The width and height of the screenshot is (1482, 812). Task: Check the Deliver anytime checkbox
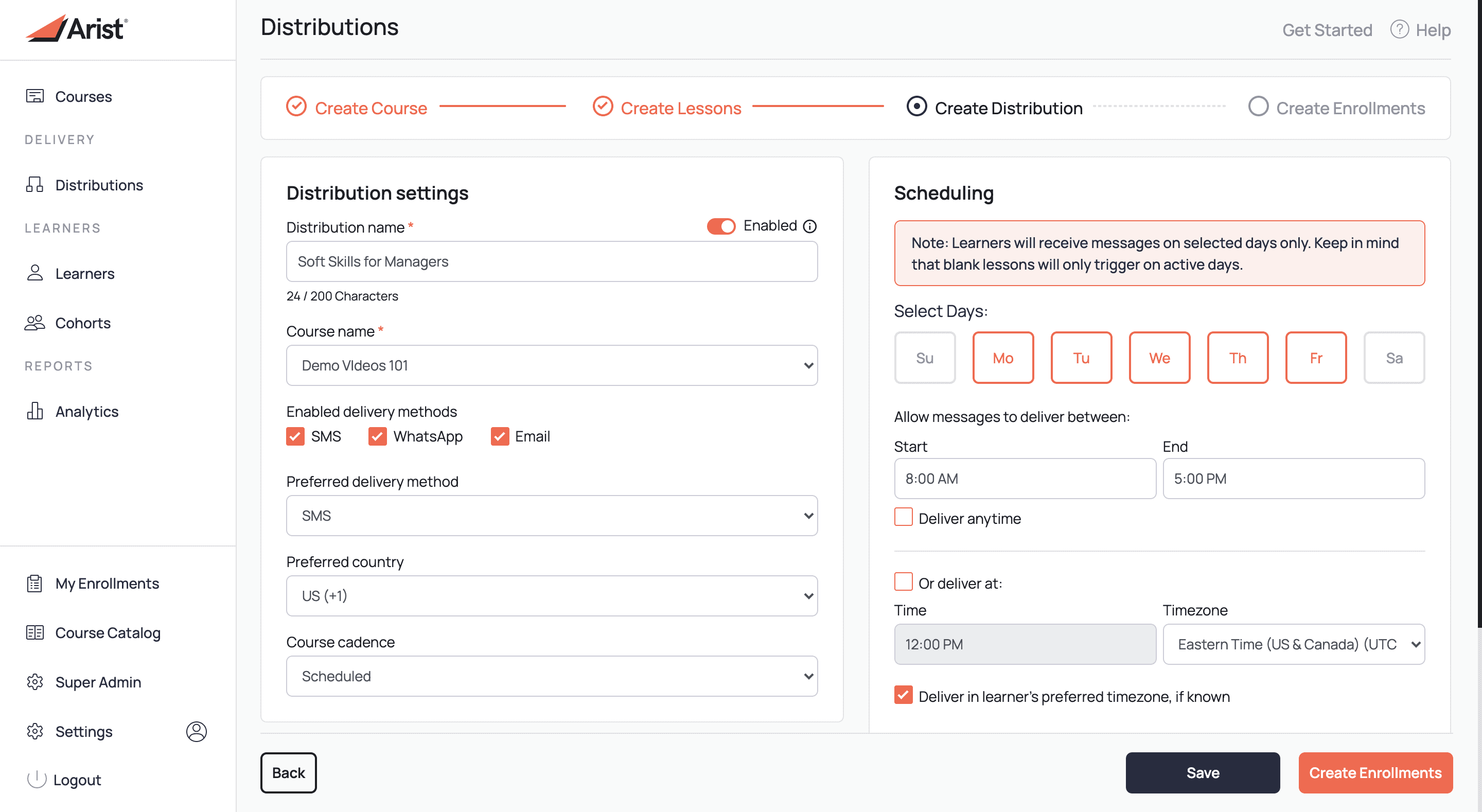point(903,517)
